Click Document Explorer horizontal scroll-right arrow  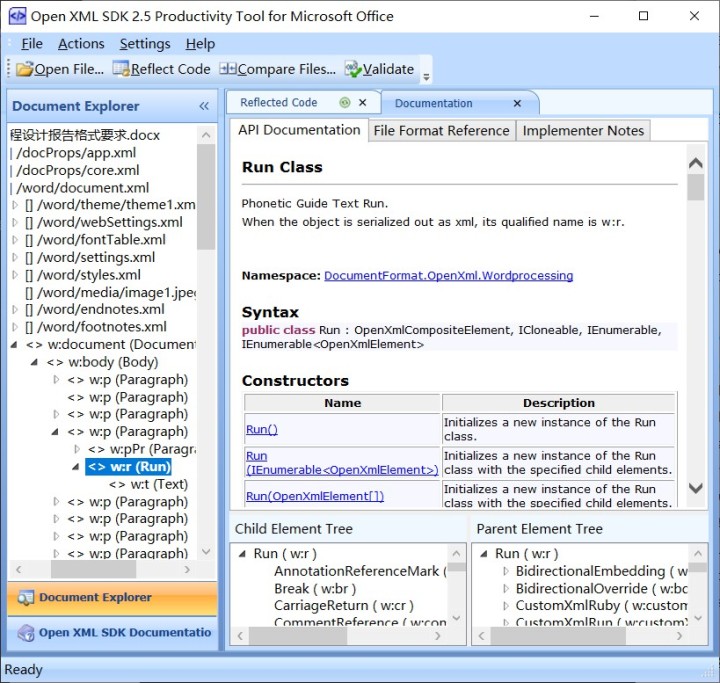tap(187, 570)
